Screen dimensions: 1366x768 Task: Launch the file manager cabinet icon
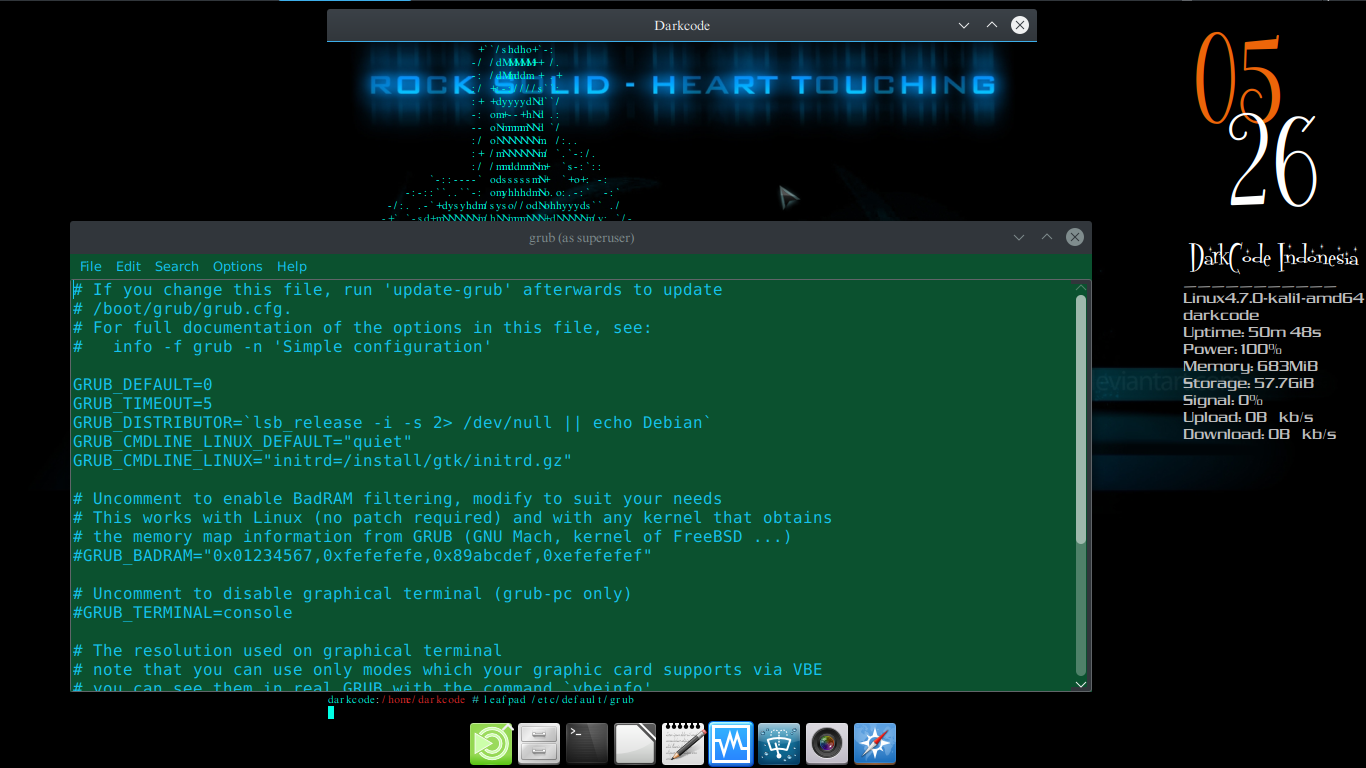click(539, 744)
